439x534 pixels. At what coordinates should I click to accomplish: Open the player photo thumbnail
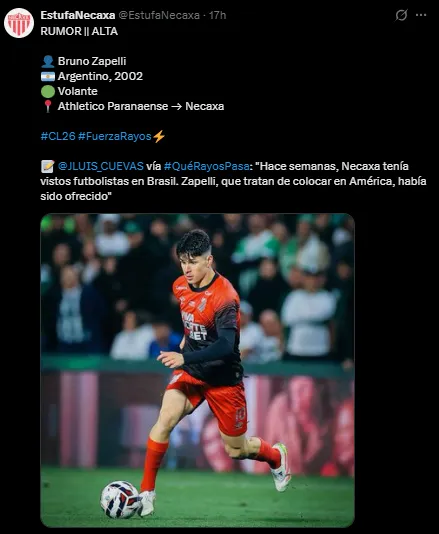click(x=198, y=370)
